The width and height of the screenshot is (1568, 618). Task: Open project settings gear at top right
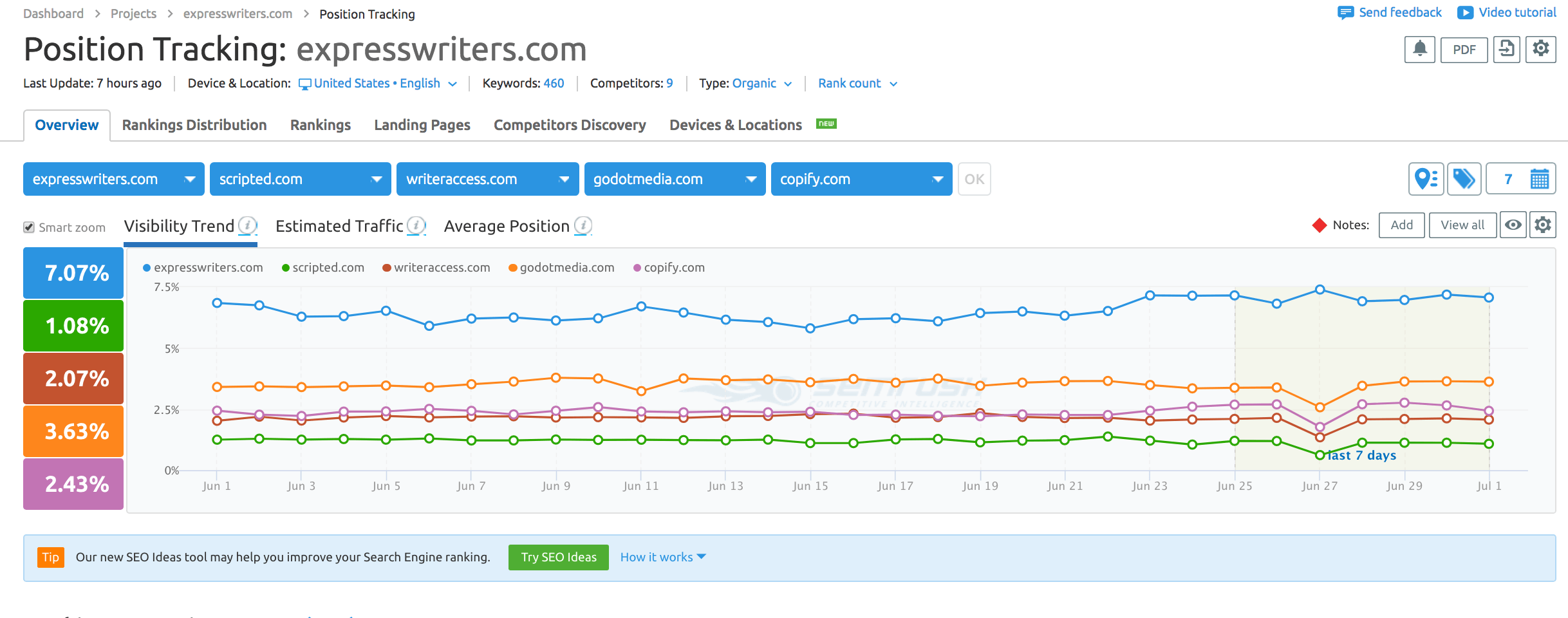(1540, 50)
